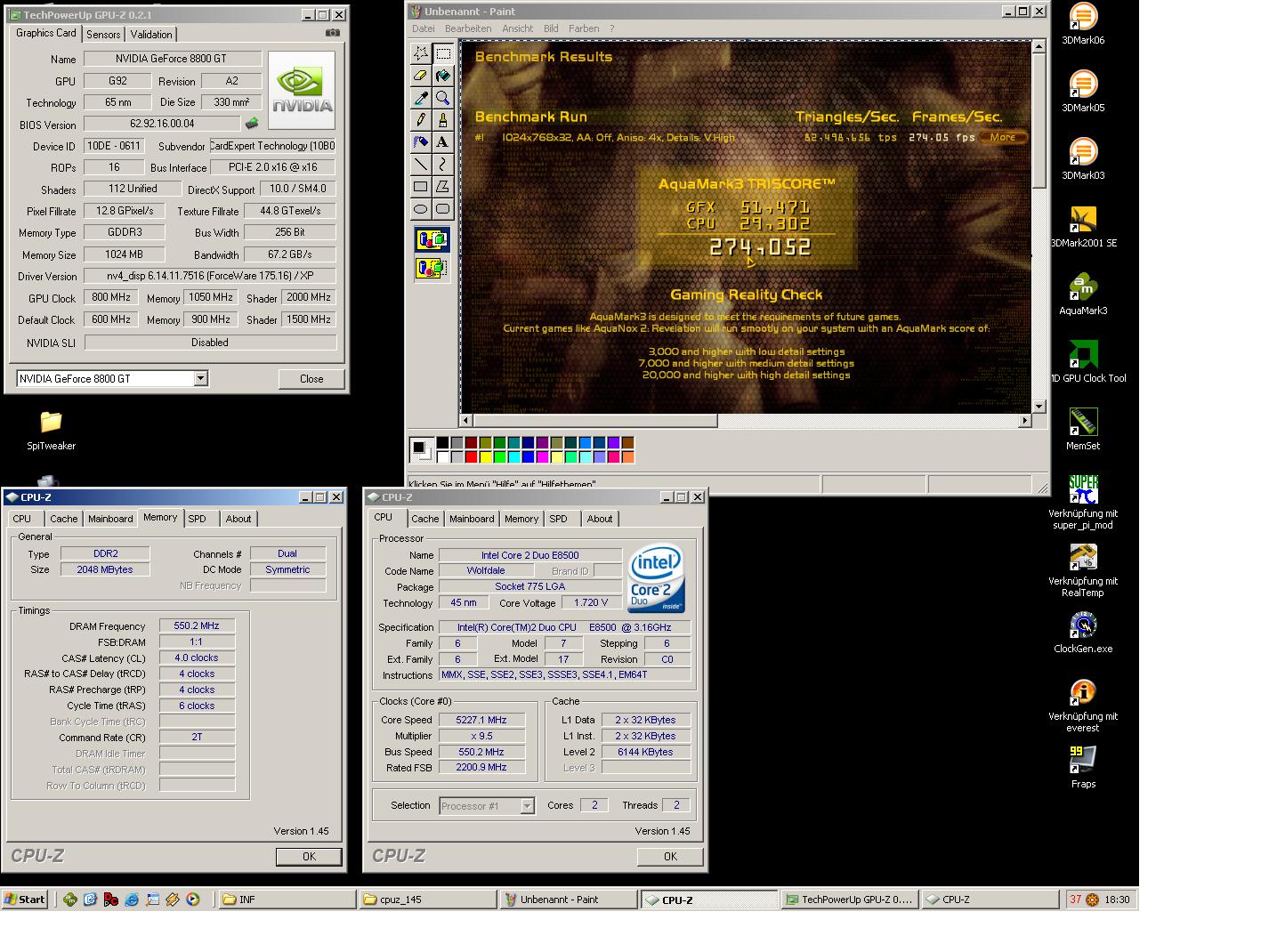Choose the Brush tool in Paint
The height and width of the screenshot is (952, 1269).
pyautogui.click(x=443, y=120)
